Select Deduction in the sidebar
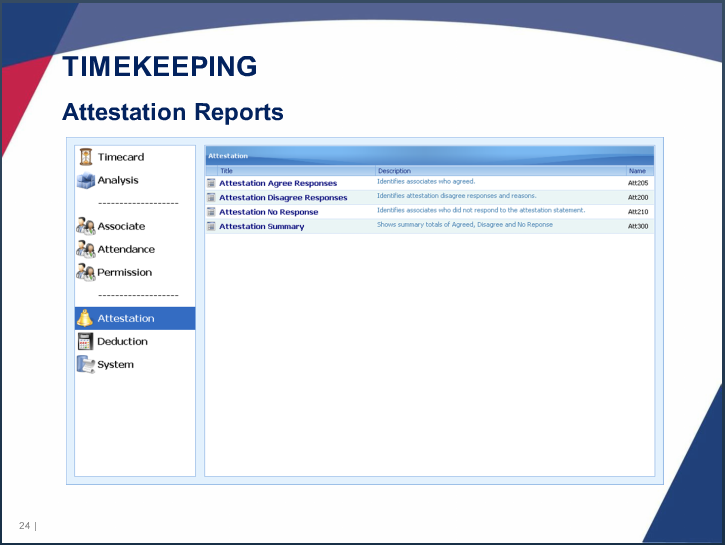The width and height of the screenshot is (725, 545). pyautogui.click(x=122, y=341)
